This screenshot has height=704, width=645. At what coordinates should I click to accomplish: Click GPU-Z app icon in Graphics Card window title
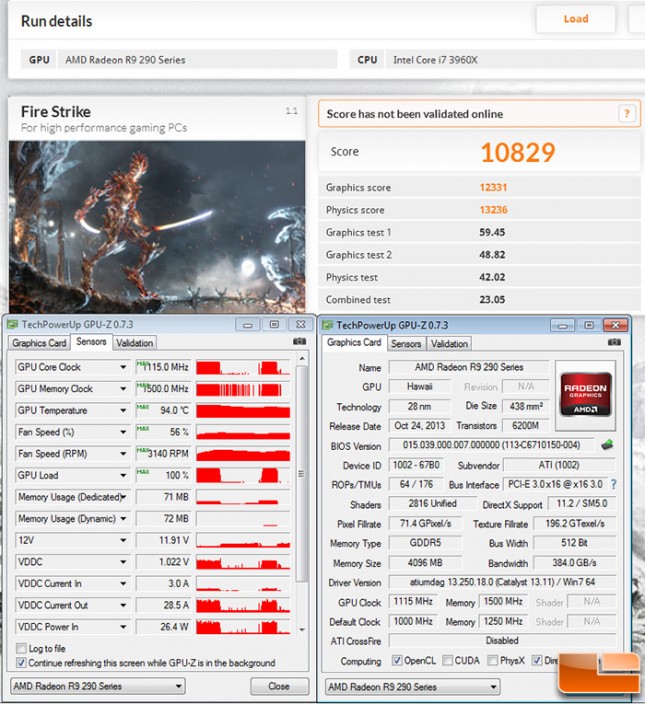pyautogui.click(x=328, y=325)
